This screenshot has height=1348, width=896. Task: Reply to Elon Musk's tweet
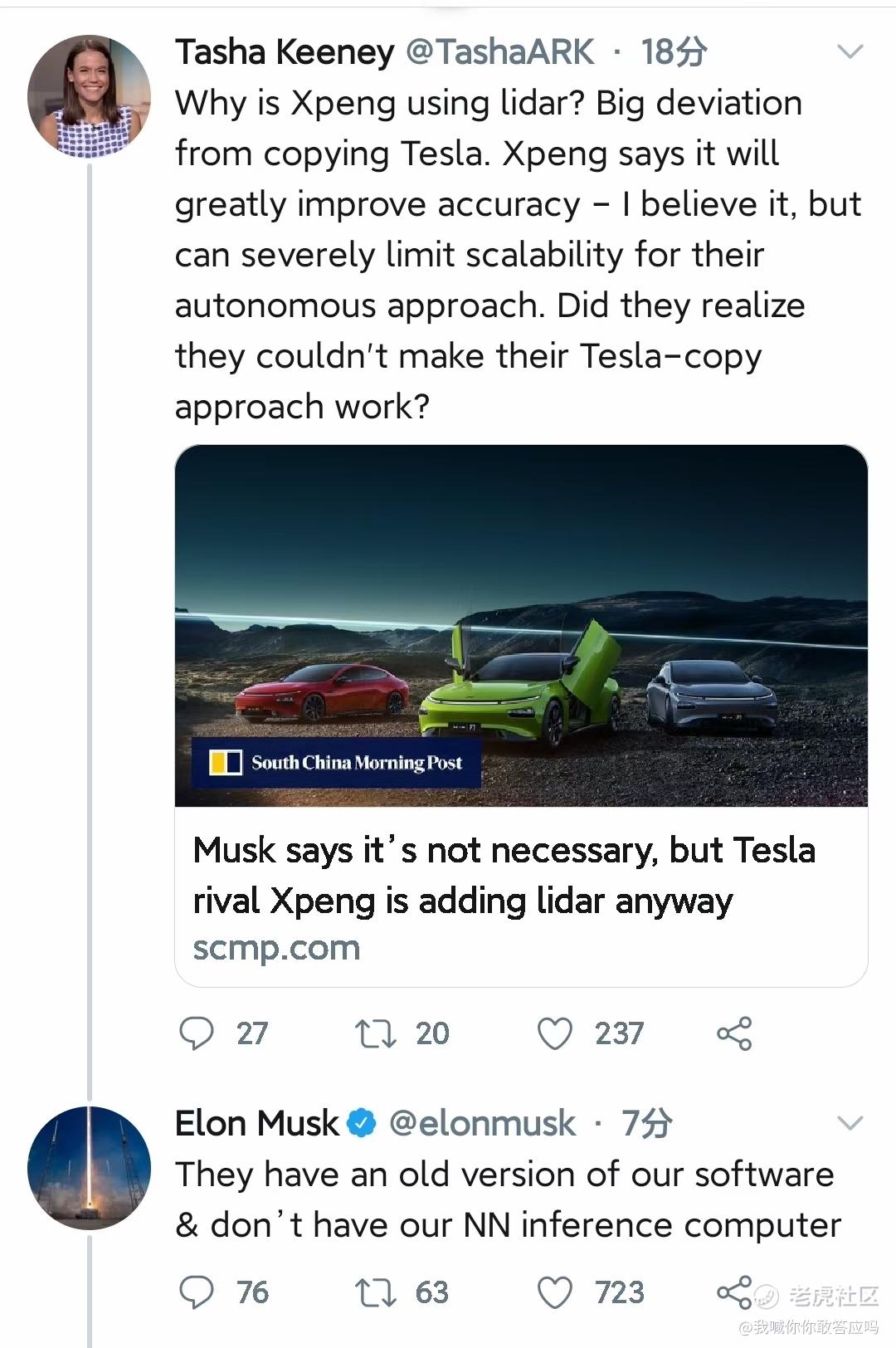(x=197, y=1292)
